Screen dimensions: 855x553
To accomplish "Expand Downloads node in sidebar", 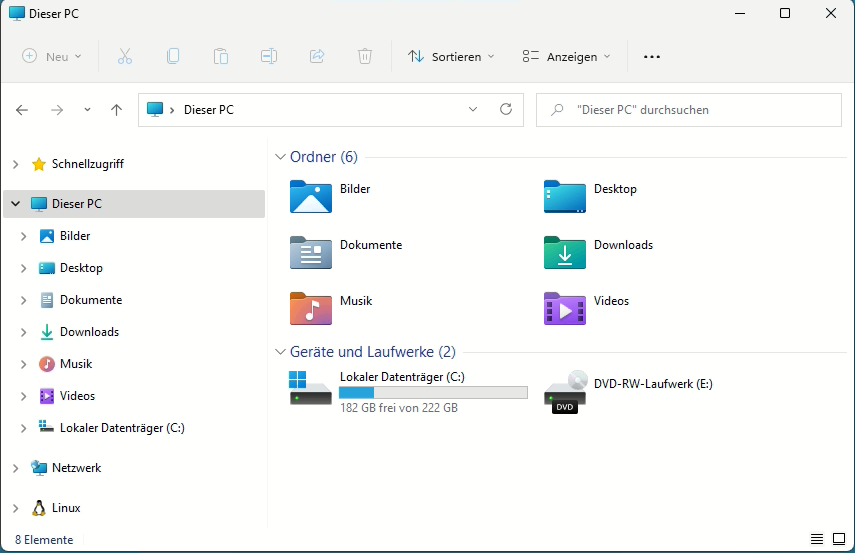I will [x=23, y=332].
